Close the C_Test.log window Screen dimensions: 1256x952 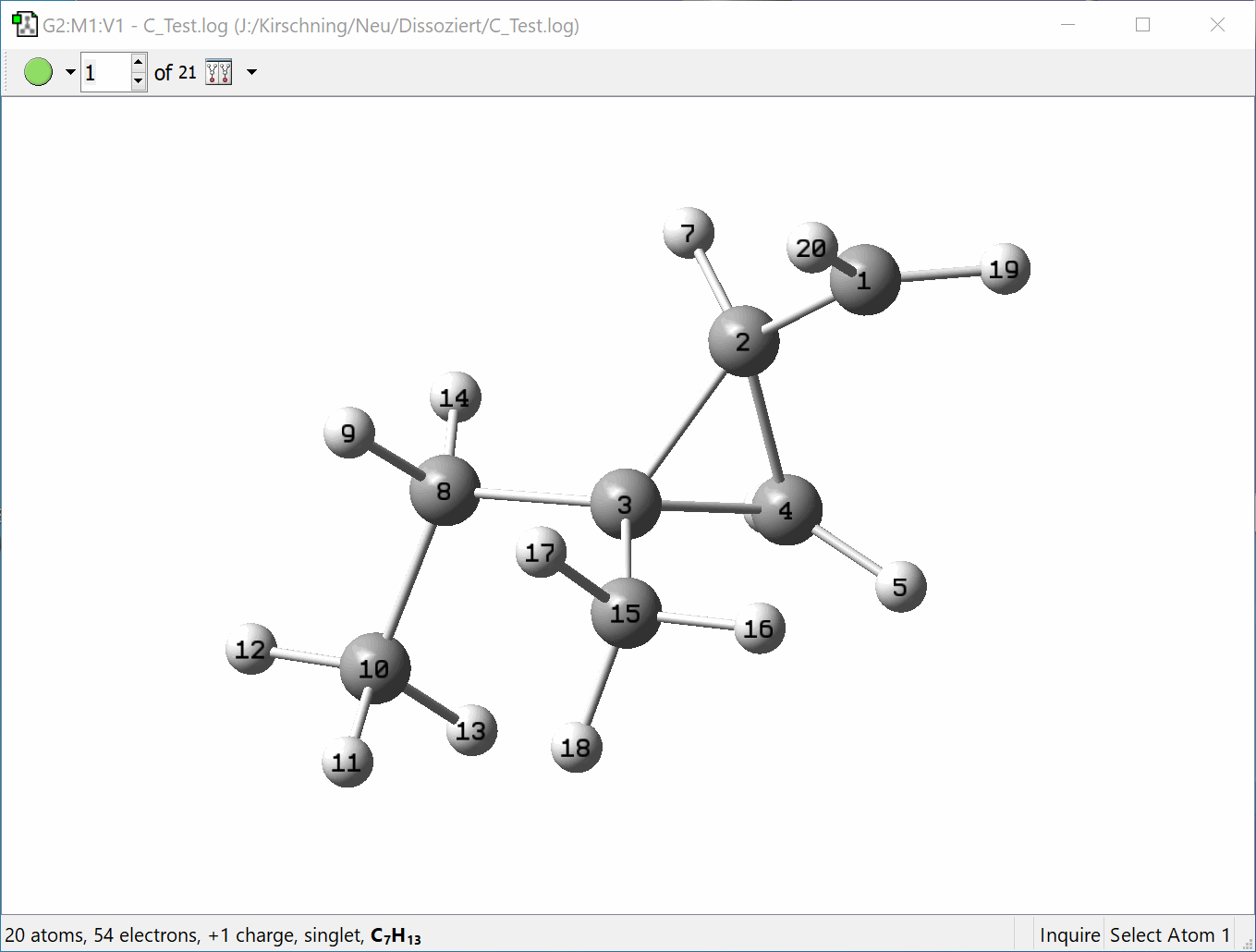click(1218, 25)
